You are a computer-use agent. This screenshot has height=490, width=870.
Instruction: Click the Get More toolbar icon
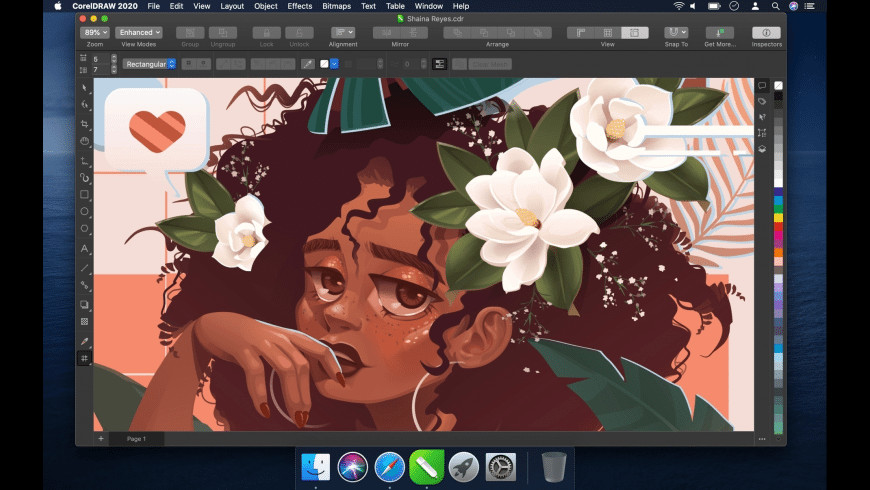pos(720,33)
